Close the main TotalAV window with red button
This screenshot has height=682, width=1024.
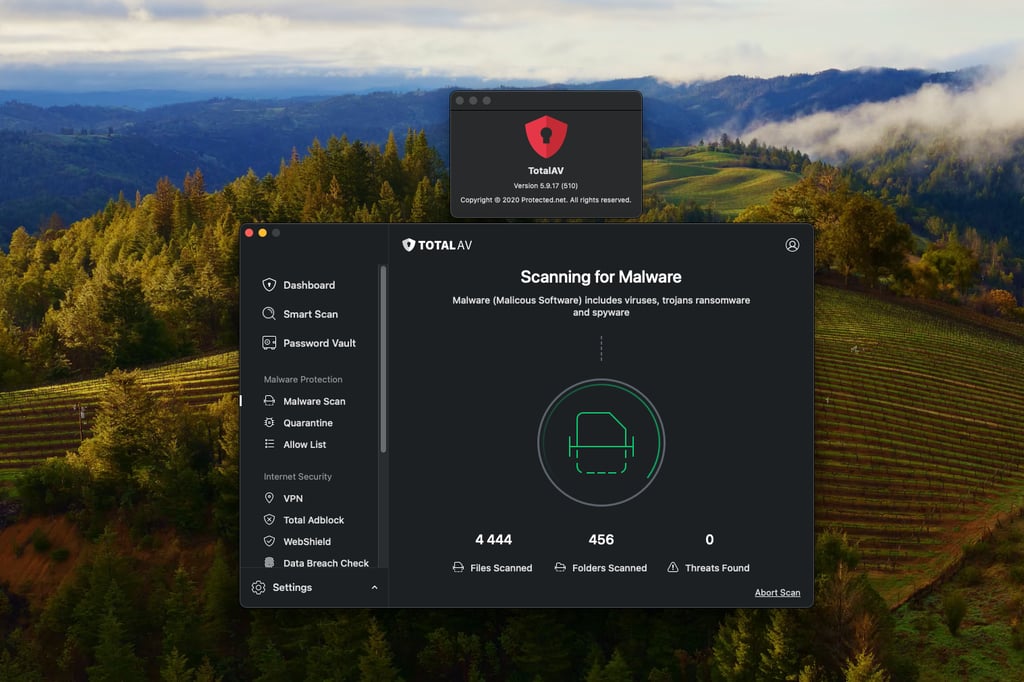[x=249, y=233]
